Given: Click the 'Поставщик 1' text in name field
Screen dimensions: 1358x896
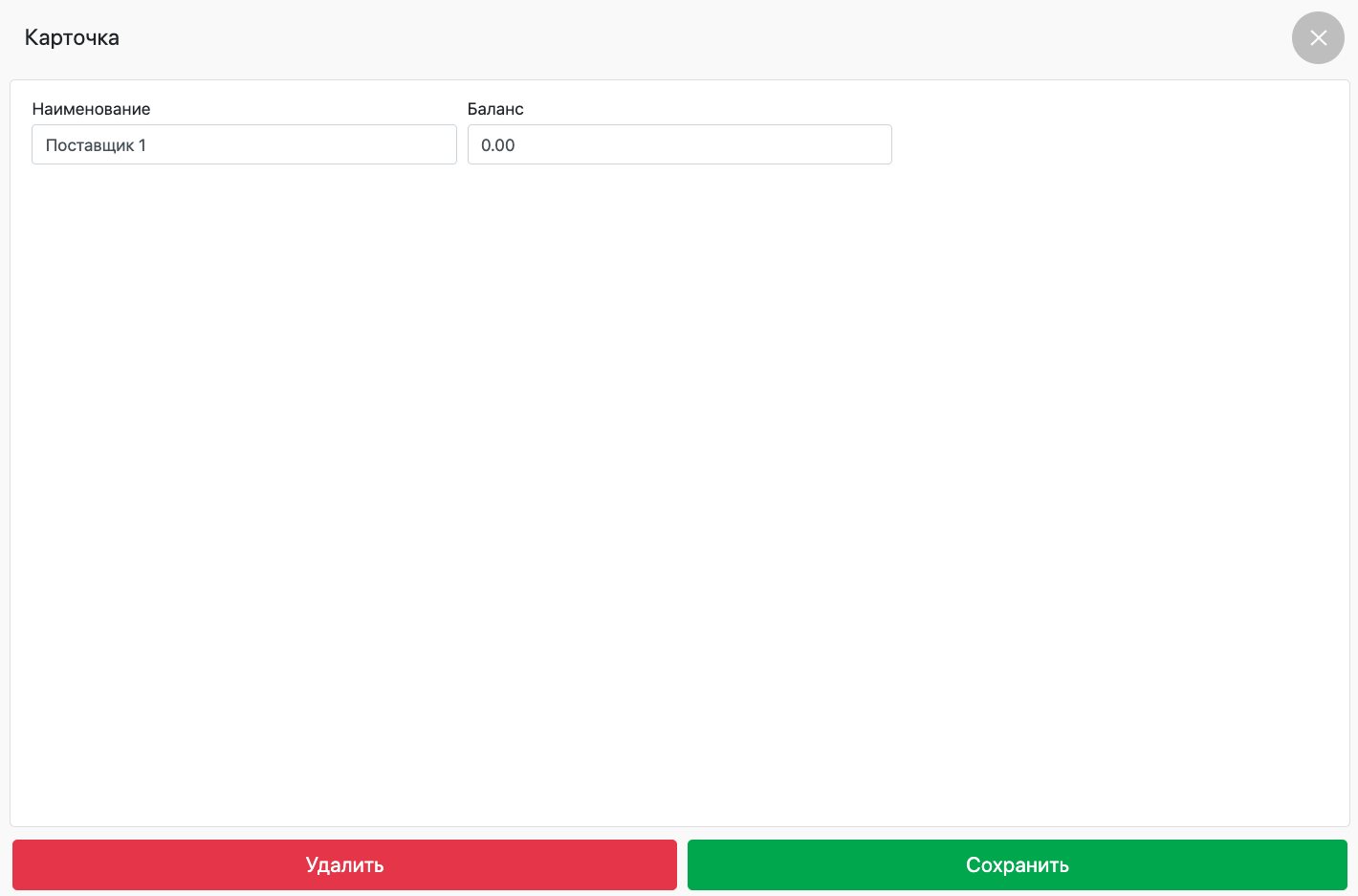Looking at the screenshot, I should pyautogui.click(x=96, y=145).
